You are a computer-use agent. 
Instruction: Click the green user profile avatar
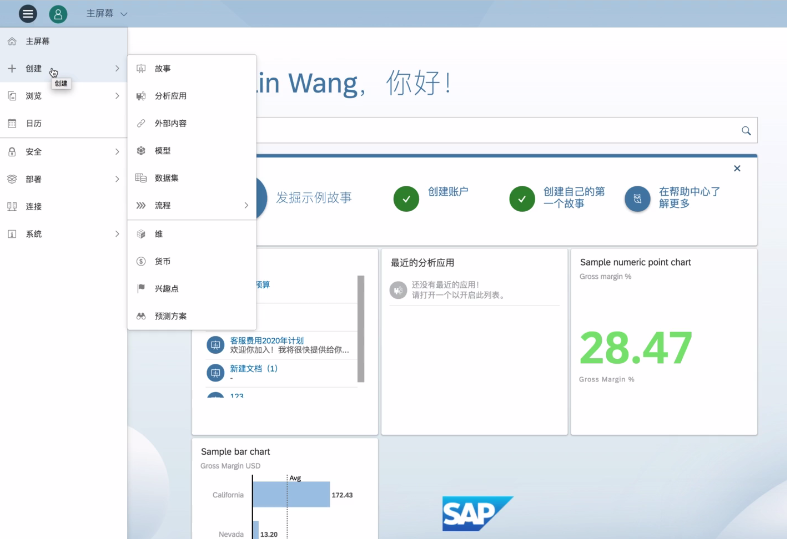pyautogui.click(x=58, y=14)
